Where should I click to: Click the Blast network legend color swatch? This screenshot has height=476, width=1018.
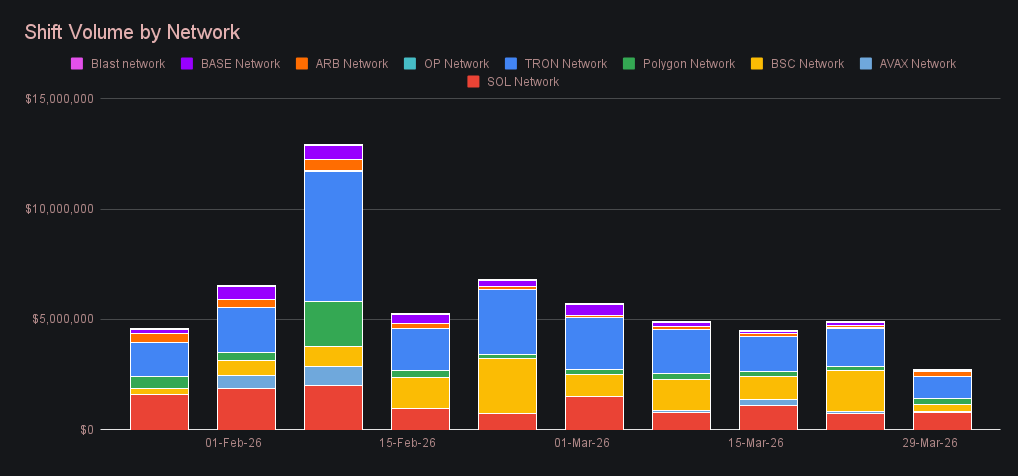pos(77,64)
